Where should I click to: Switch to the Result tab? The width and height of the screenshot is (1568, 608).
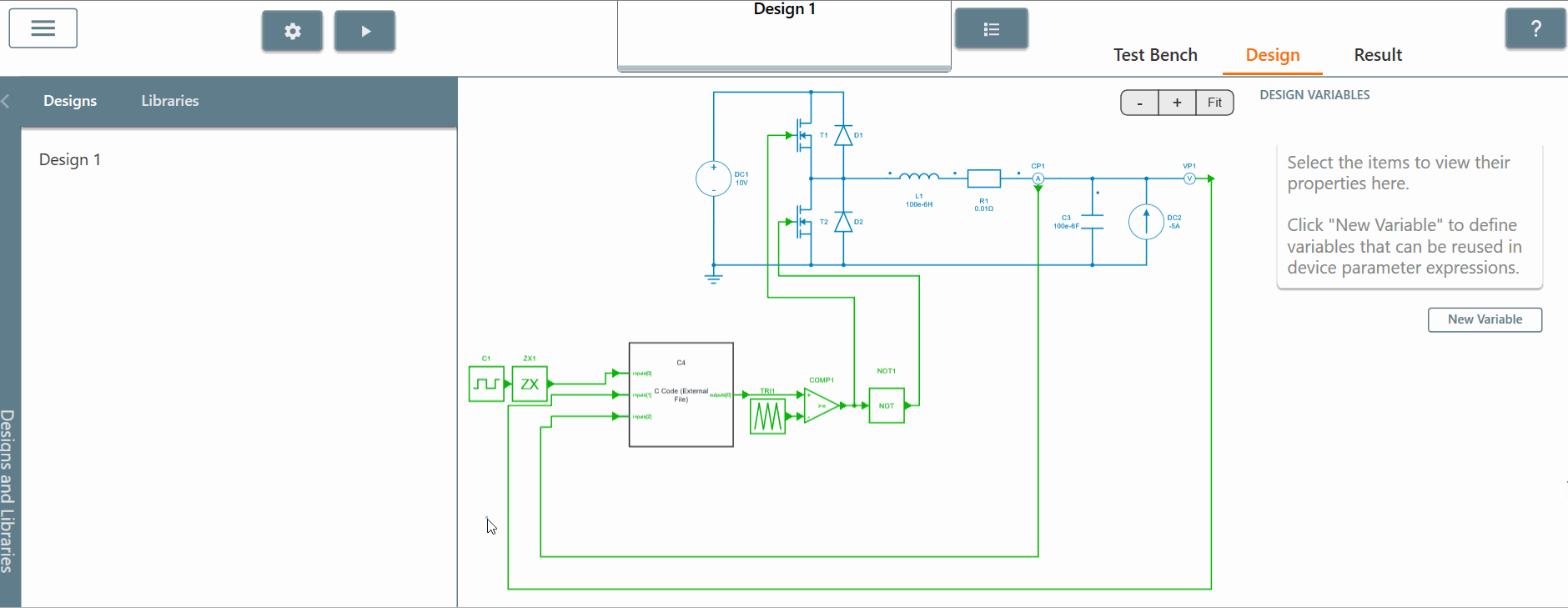tap(1378, 55)
